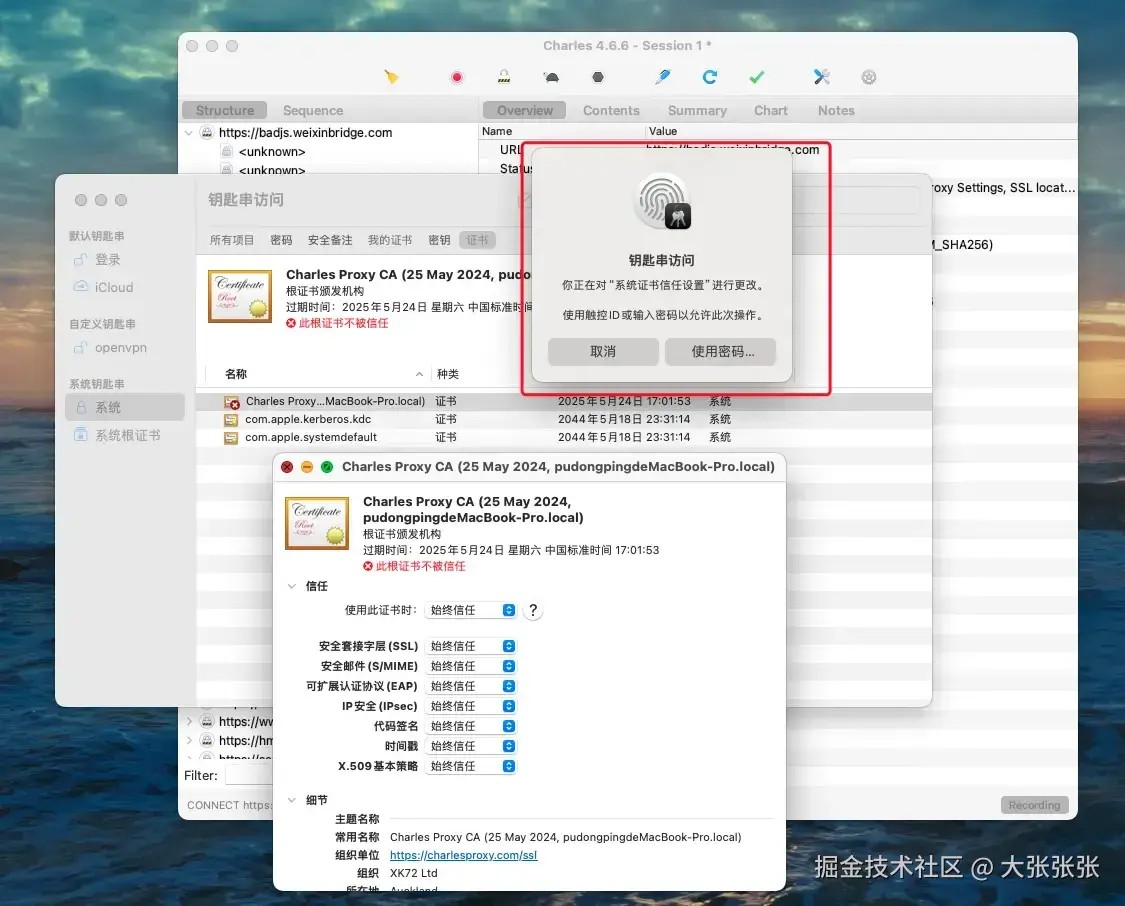Select the 系统 keychain in sidebar
1125x906 pixels.
[x=125, y=407]
